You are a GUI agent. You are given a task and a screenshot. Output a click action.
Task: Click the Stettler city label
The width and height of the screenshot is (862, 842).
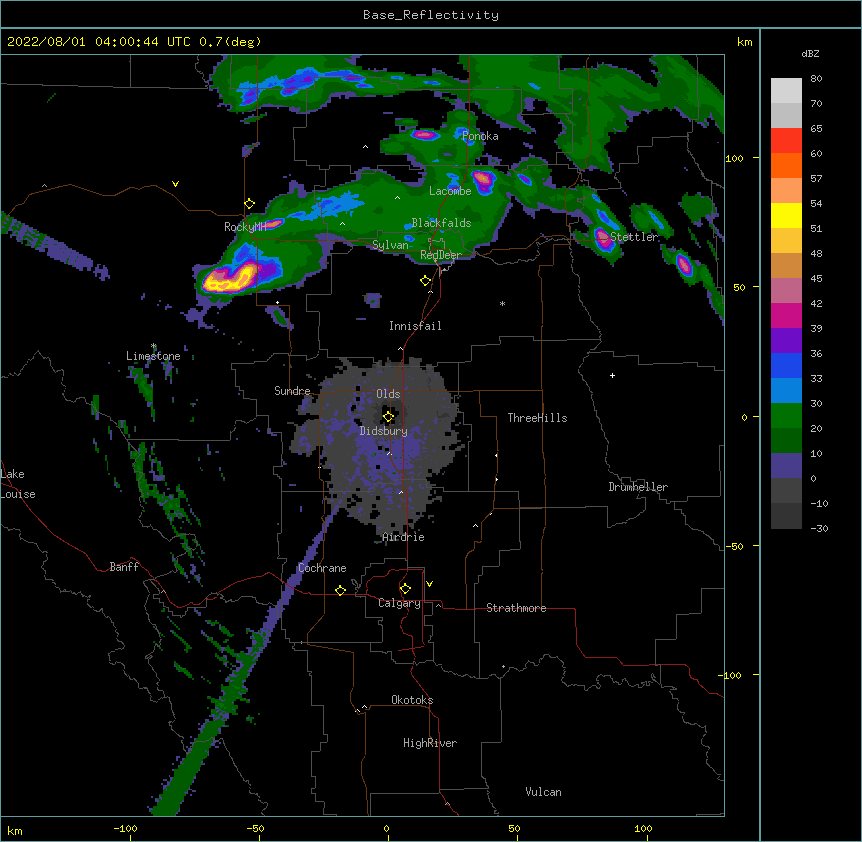coord(634,237)
